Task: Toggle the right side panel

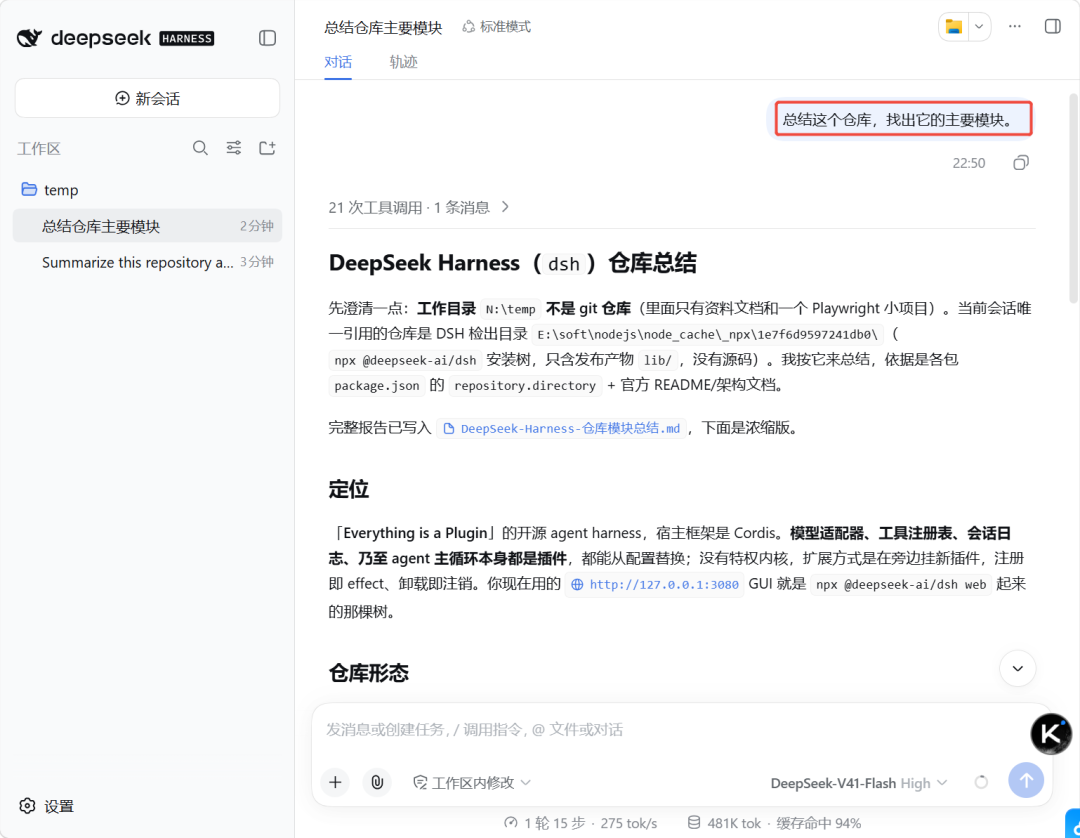Action: coord(1052,27)
